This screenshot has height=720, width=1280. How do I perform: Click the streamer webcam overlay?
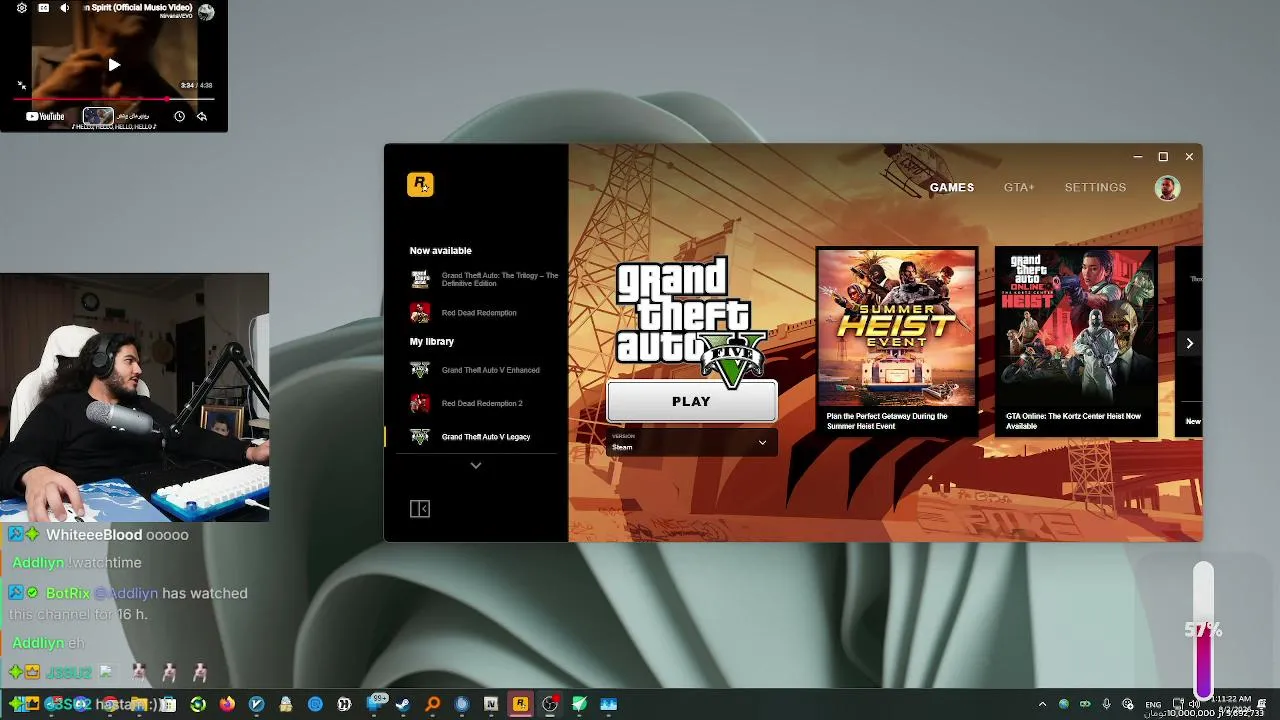pyautogui.click(x=134, y=397)
